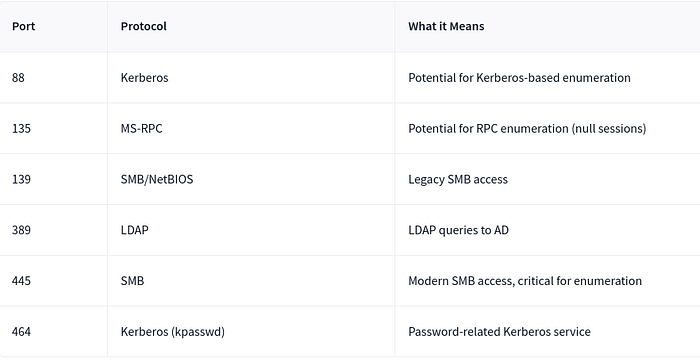Image resolution: width=700 pixels, height=363 pixels.
Task: Click the Port column header
Action: 23,26
